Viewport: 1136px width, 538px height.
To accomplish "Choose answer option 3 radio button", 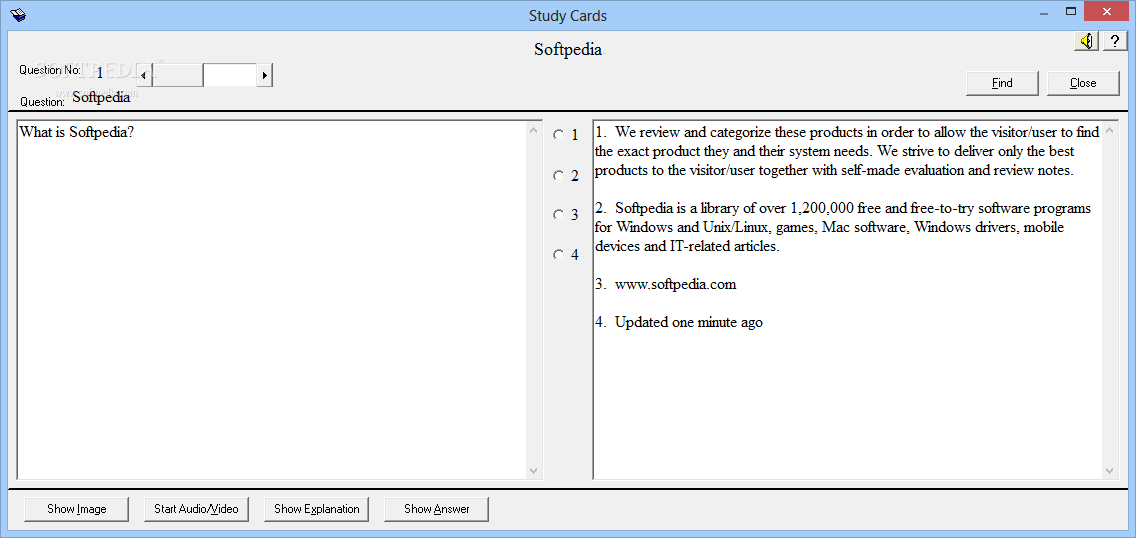I will [559, 214].
